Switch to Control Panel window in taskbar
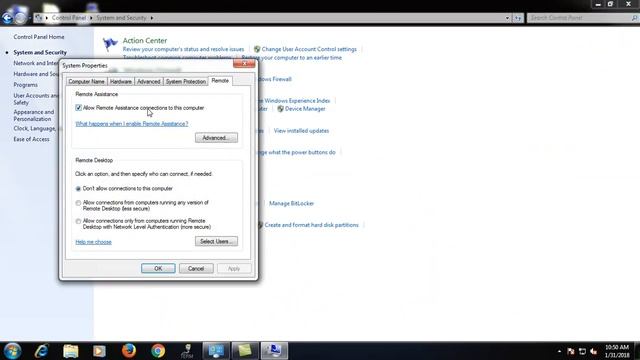 216,351
